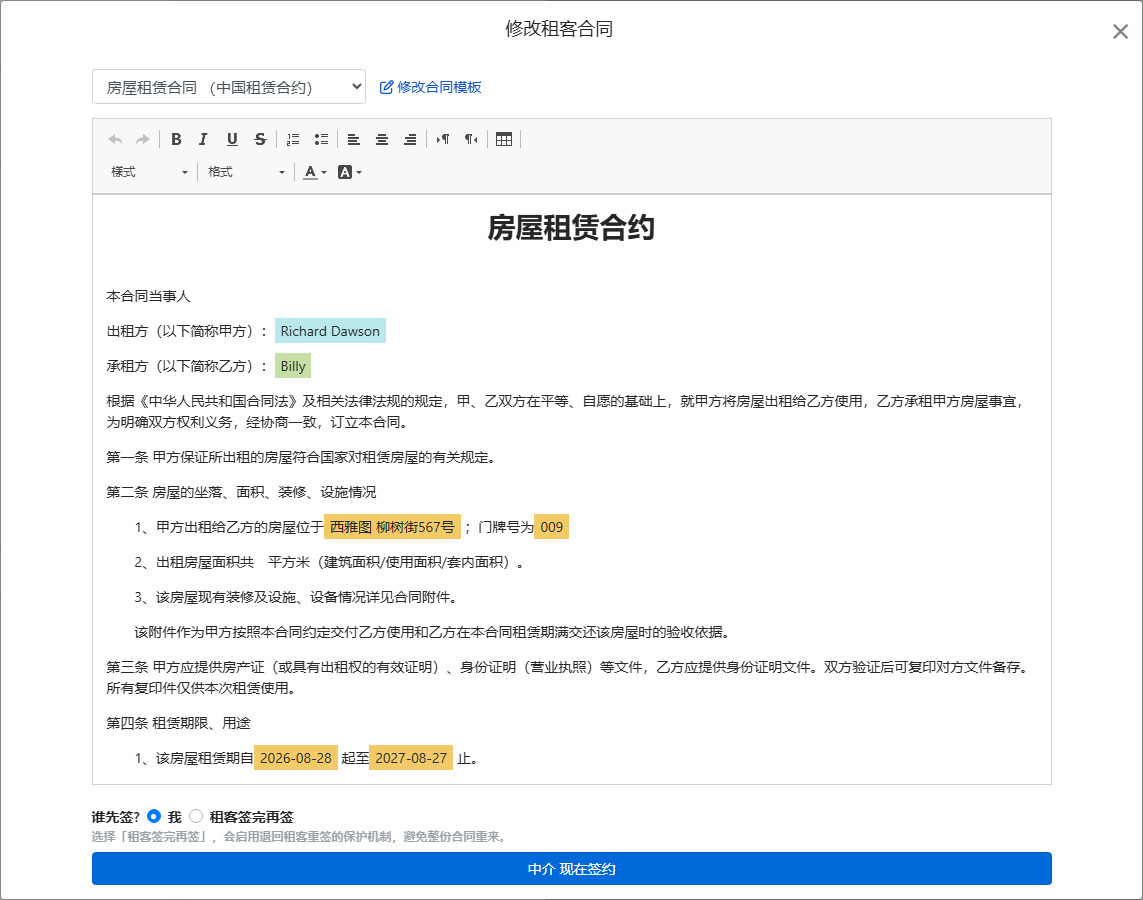
Task: Select the 我 radio button
Action: coord(154,816)
